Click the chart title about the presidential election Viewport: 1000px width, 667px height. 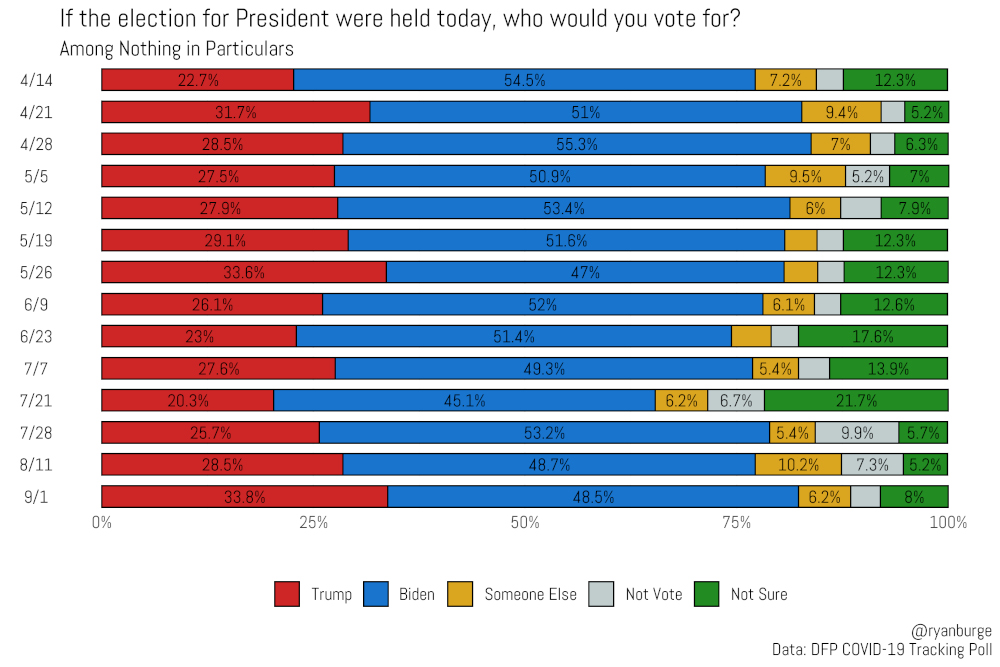[x=400, y=18]
